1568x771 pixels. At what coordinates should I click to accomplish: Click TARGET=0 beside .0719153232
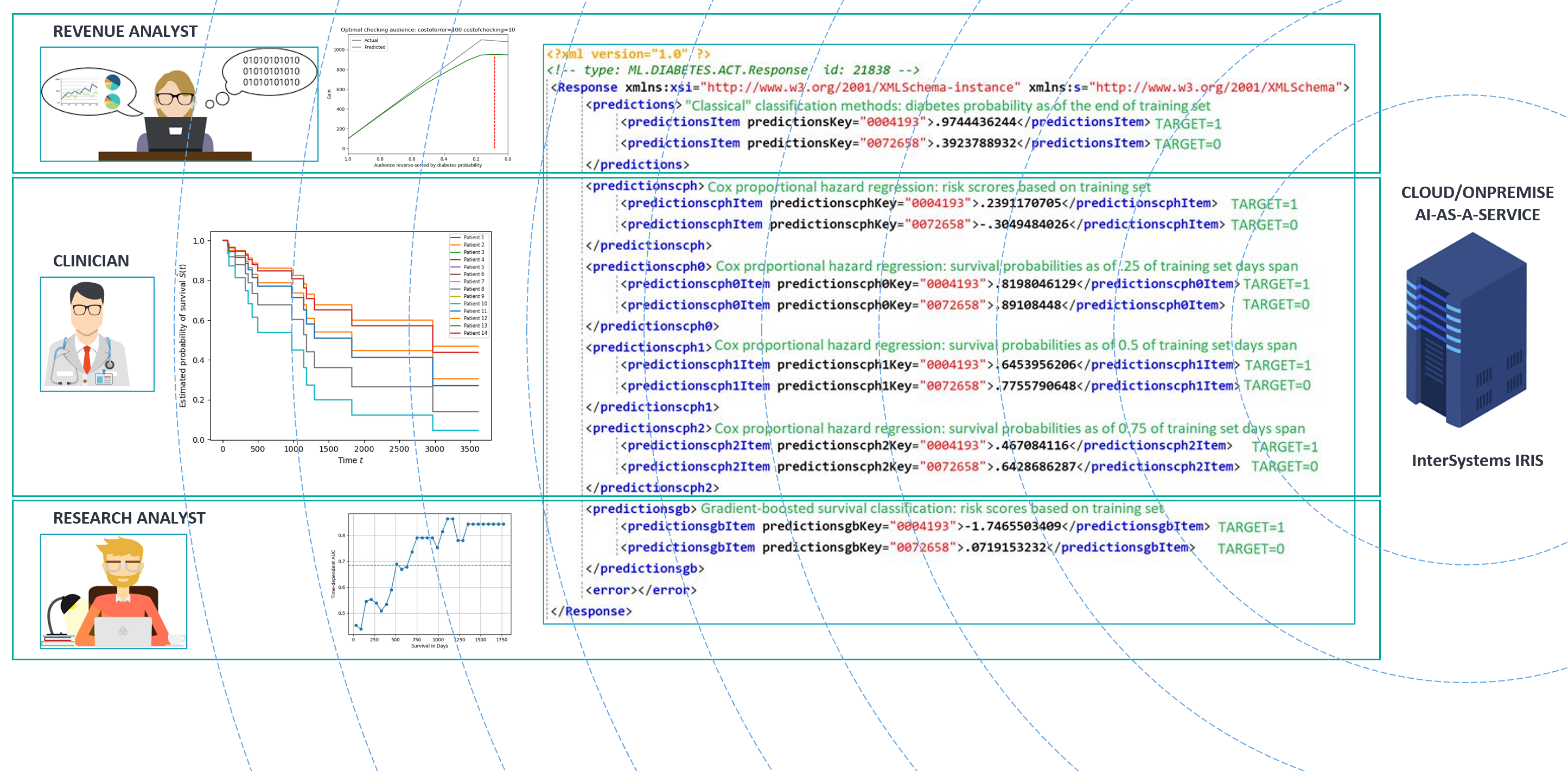(x=1251, y=549)
